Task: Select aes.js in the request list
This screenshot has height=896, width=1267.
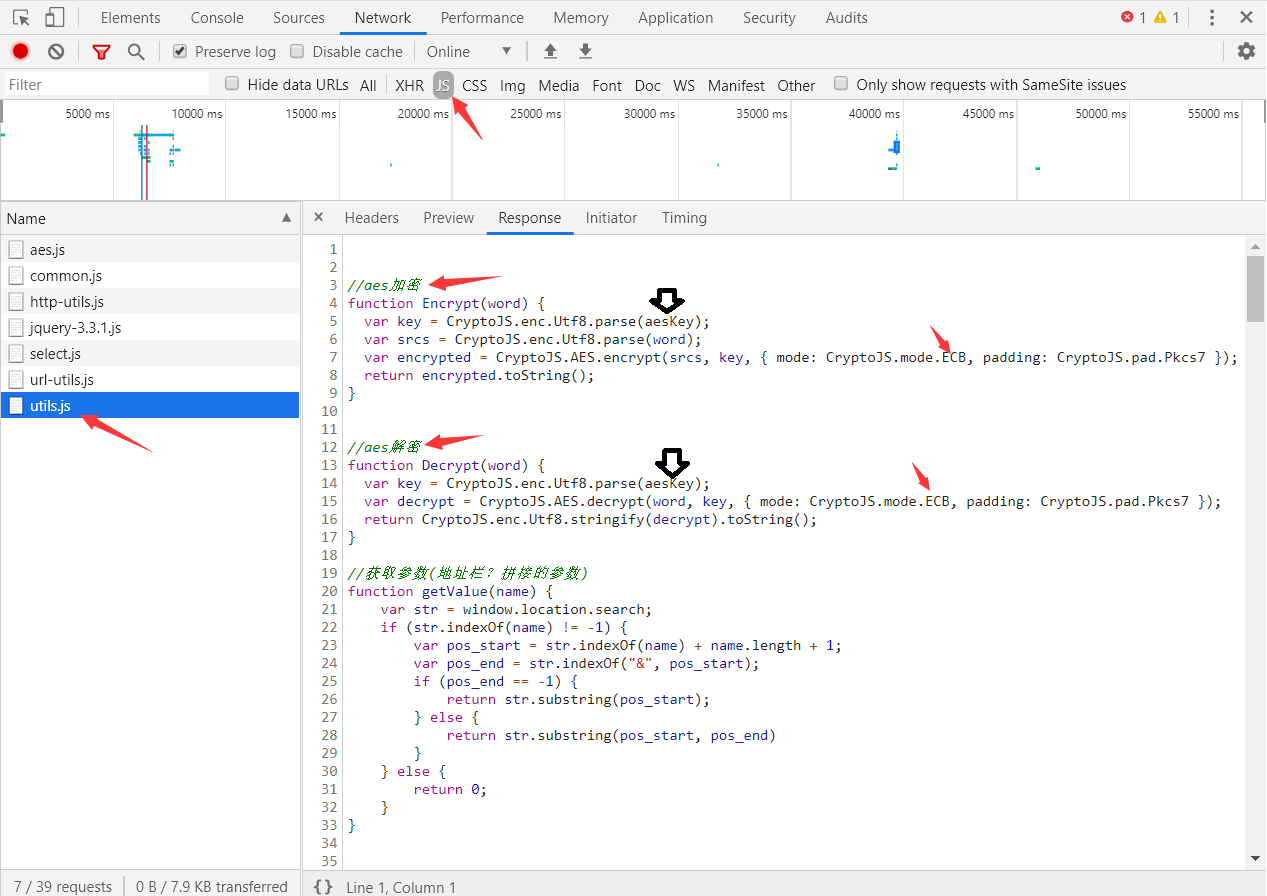Action: tap(47, 250)
